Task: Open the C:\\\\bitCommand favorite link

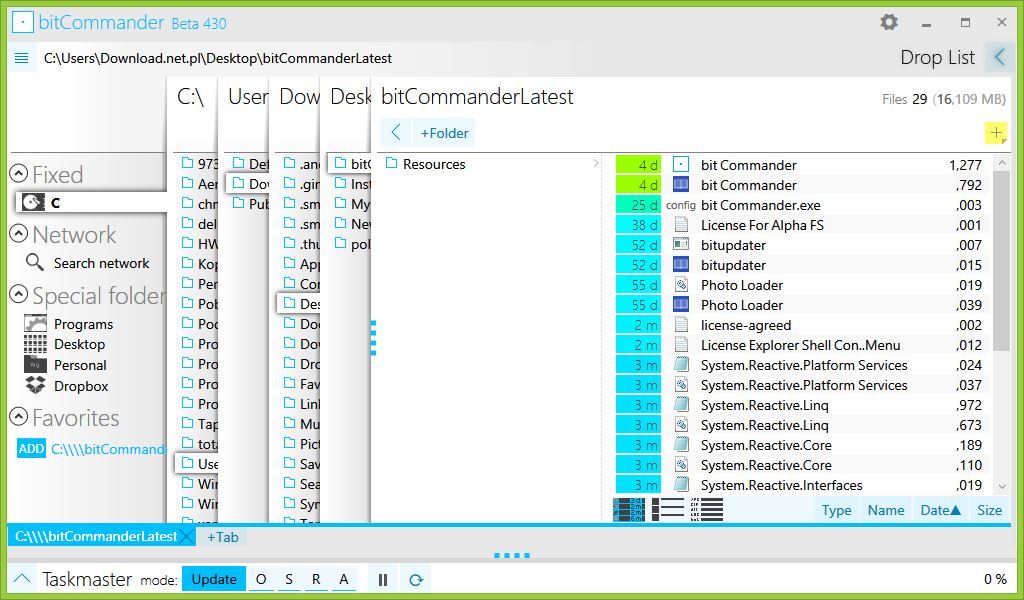Action: click(108, 449)
